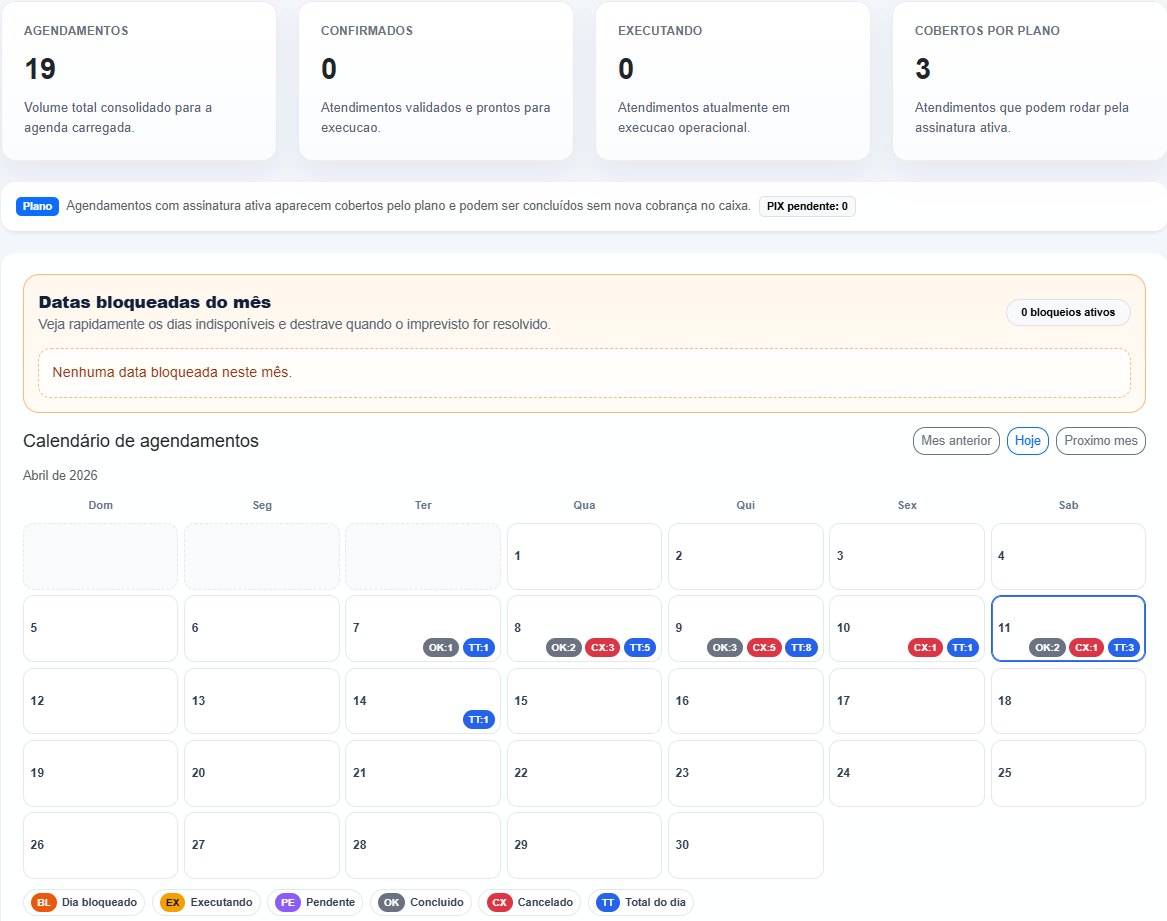Image resolution: width=1167 pixels, height=921 pixels.
Task: Click the OK Concluido legend badge
Action: tap(421, 902)
